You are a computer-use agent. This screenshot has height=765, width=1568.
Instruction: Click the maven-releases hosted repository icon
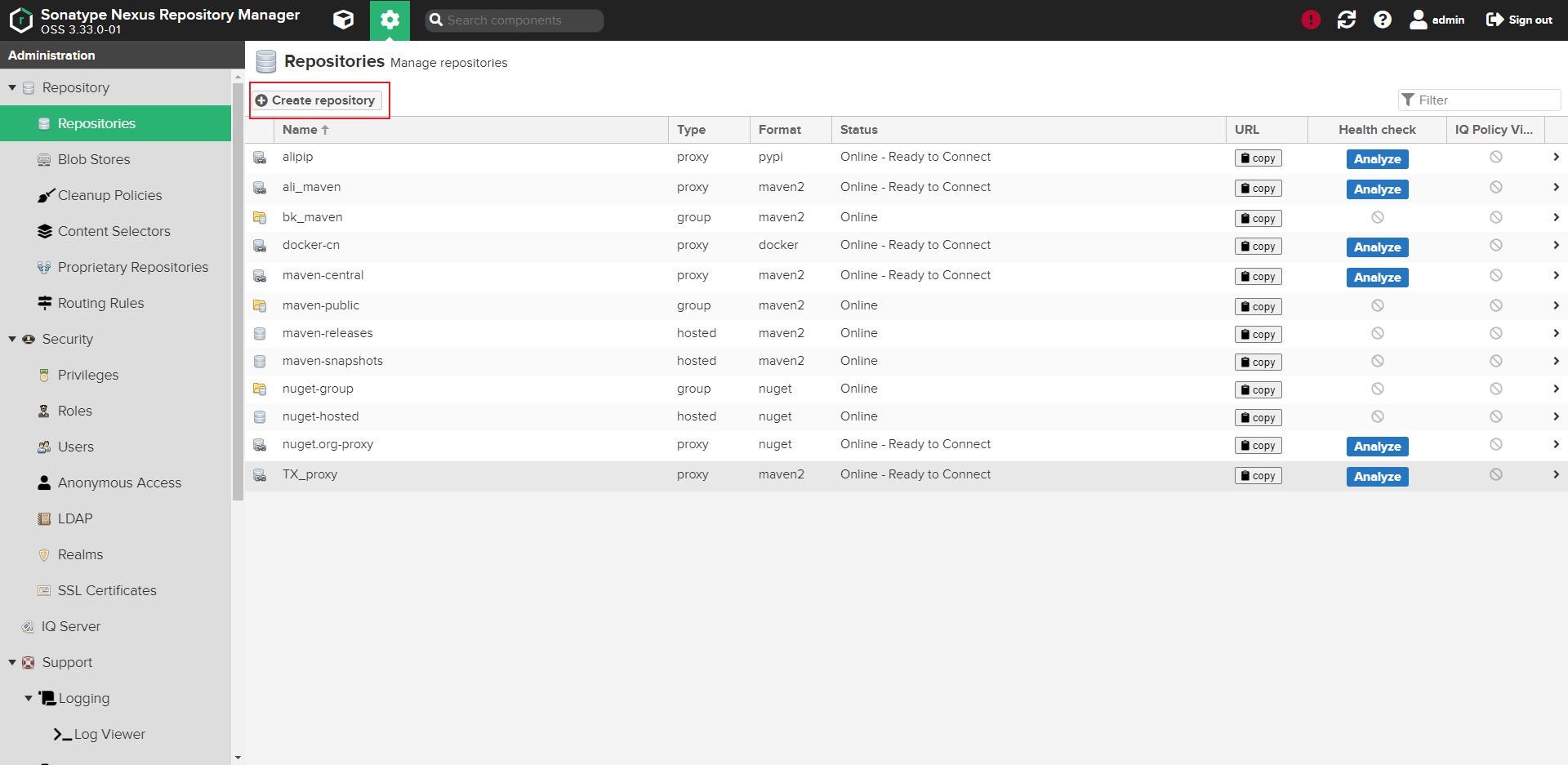(x=260, y=333)
